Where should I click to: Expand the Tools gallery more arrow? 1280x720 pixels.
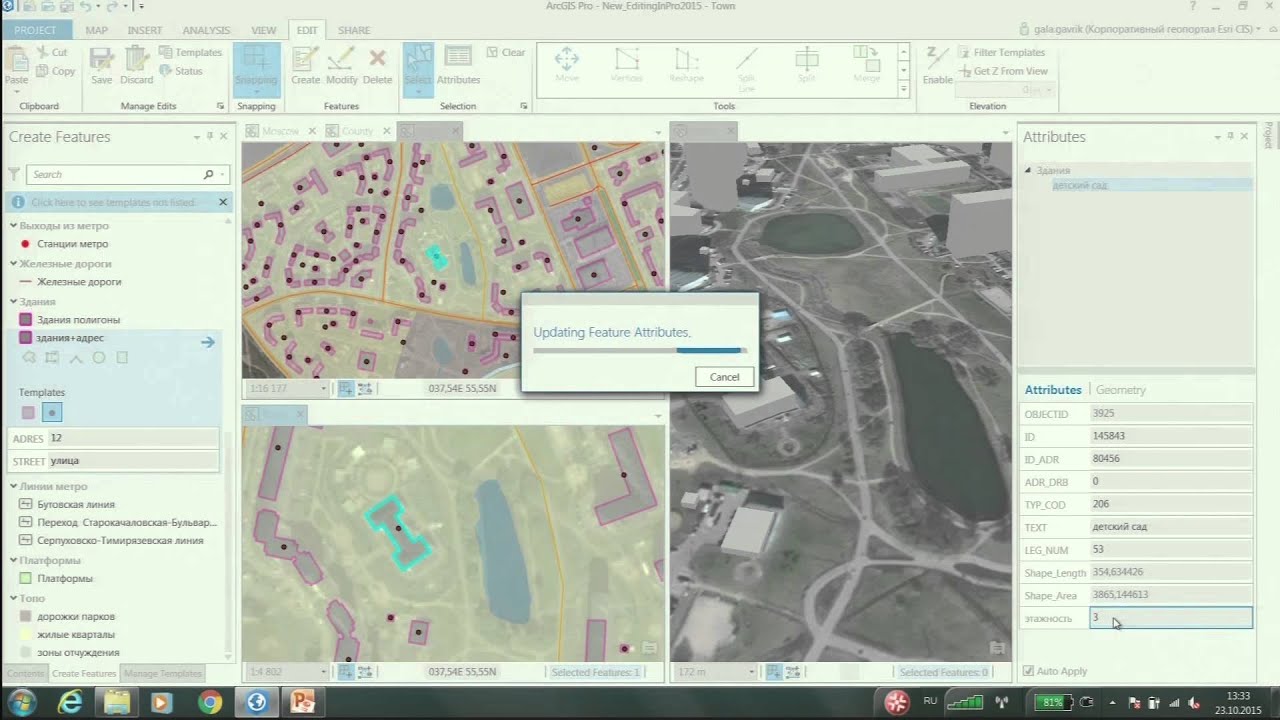(904, 88)
